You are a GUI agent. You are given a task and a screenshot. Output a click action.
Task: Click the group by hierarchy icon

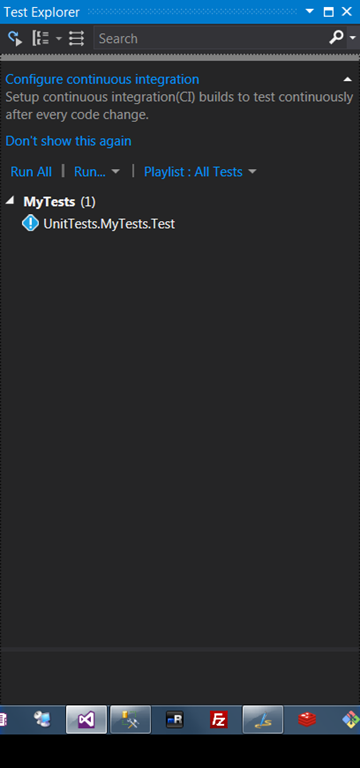(x=41, y=38)
